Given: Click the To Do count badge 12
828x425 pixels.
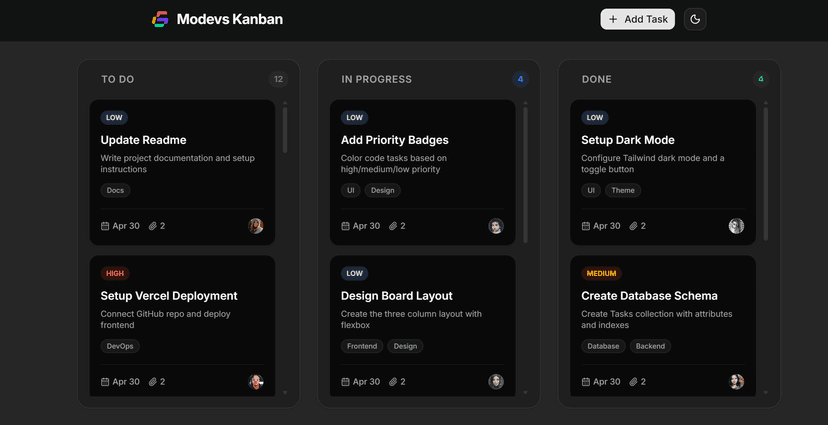Looking at the screenshot, I should point(278,79).
